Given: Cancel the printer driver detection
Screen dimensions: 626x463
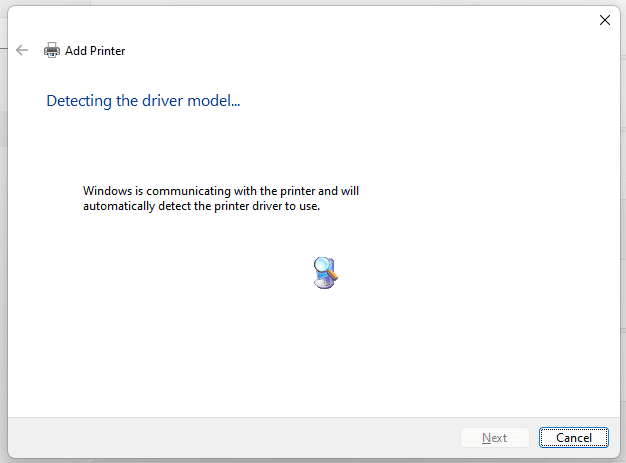Looking at the screenshot, I should 574,437.
